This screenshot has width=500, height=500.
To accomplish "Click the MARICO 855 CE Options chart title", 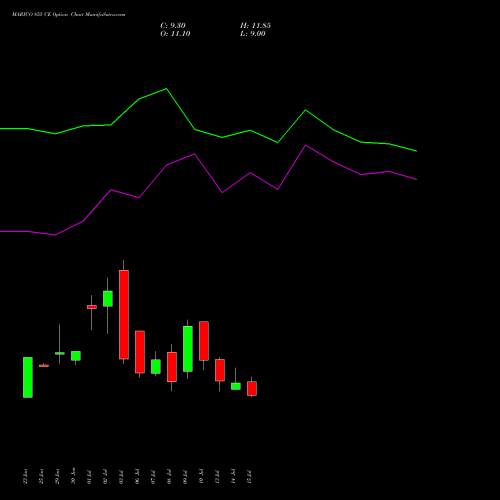I will click(x=69, y=15).
